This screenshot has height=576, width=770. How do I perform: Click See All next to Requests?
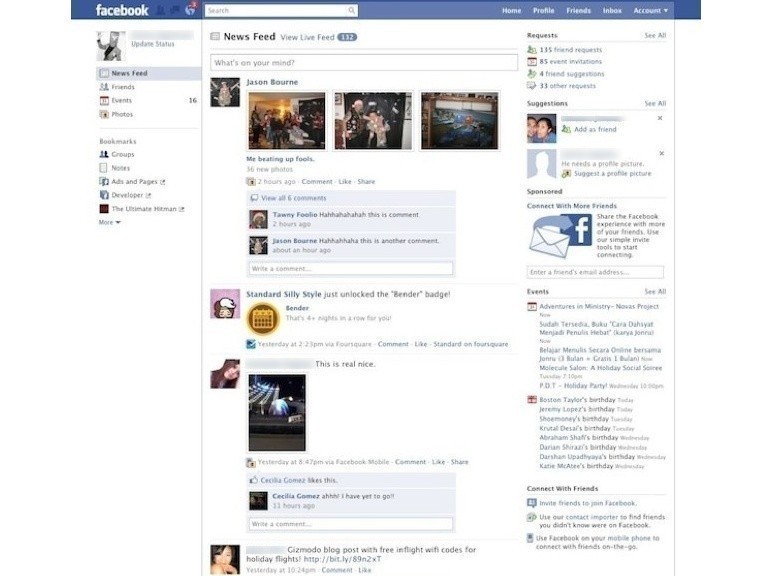pos(655,35)
